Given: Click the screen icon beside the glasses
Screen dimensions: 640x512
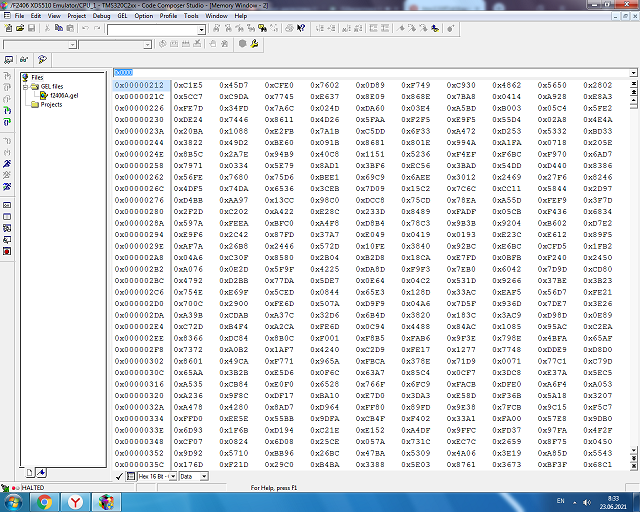Looking at the screenshot, I should [8, 60].
